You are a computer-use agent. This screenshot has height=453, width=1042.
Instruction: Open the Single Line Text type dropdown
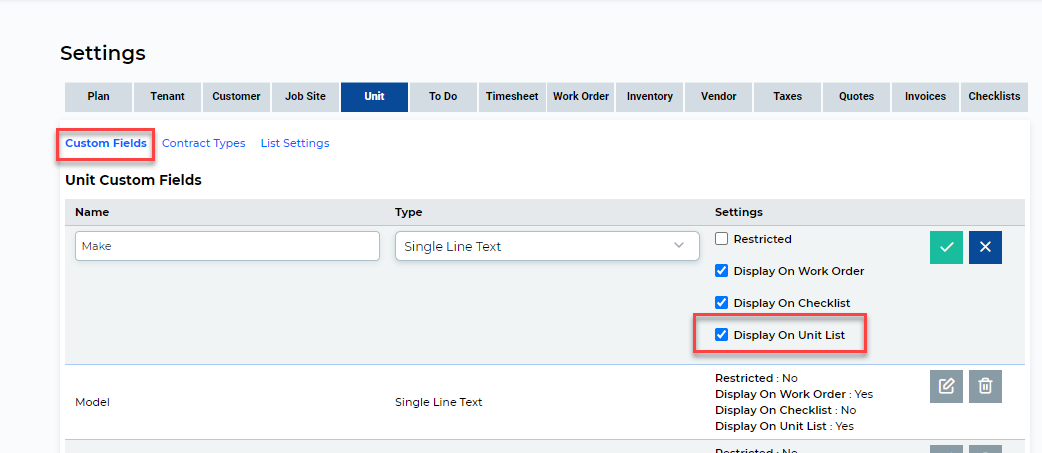[547, 246]
